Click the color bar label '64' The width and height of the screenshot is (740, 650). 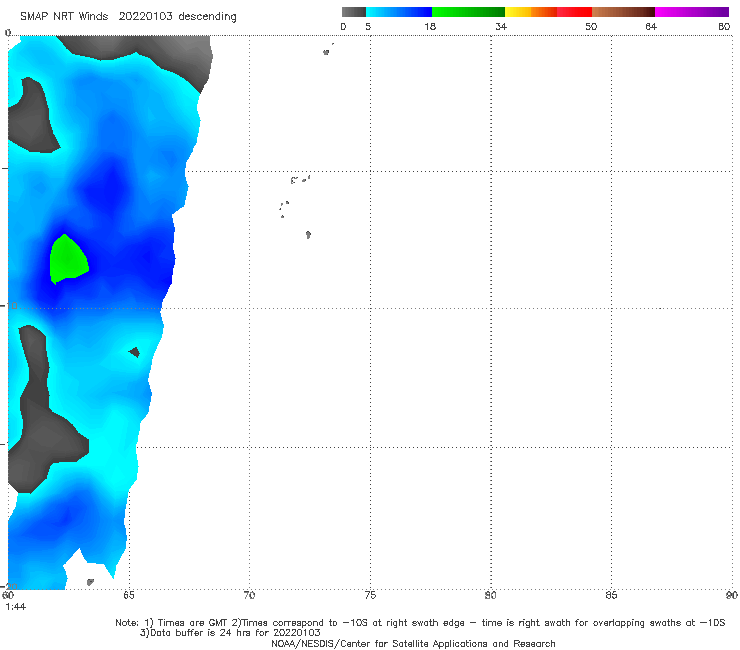click(651, 26)
